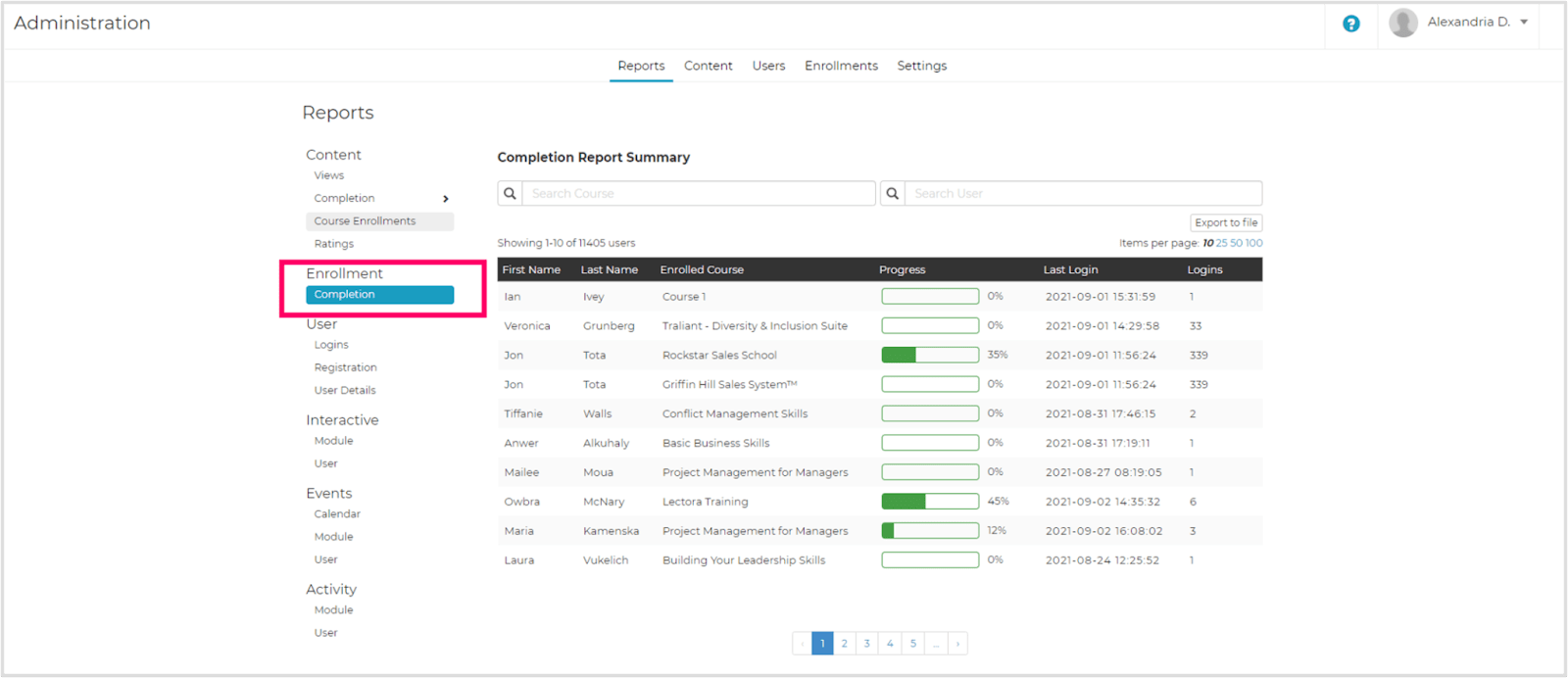Viewport: 1568px width, 678px height.
Task: Open the help question mark icon
Action: (1350, 24)
